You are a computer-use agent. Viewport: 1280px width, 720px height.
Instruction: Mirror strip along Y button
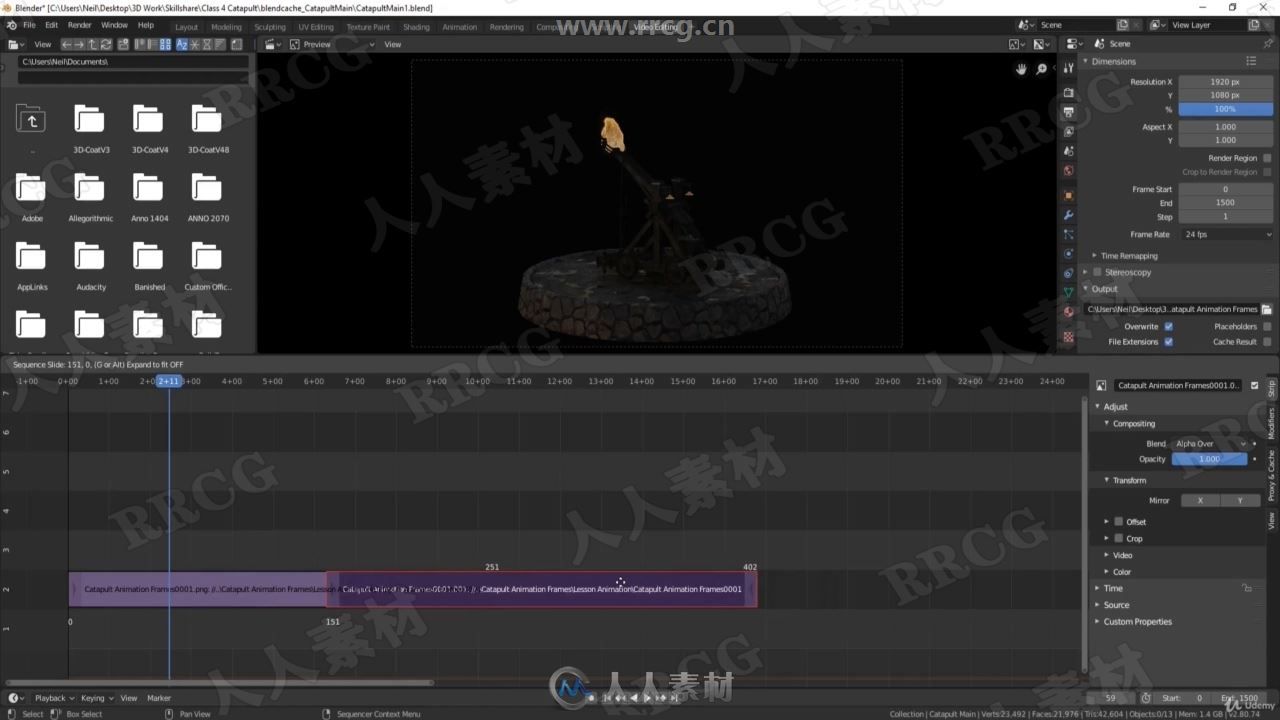[1240, 500]
